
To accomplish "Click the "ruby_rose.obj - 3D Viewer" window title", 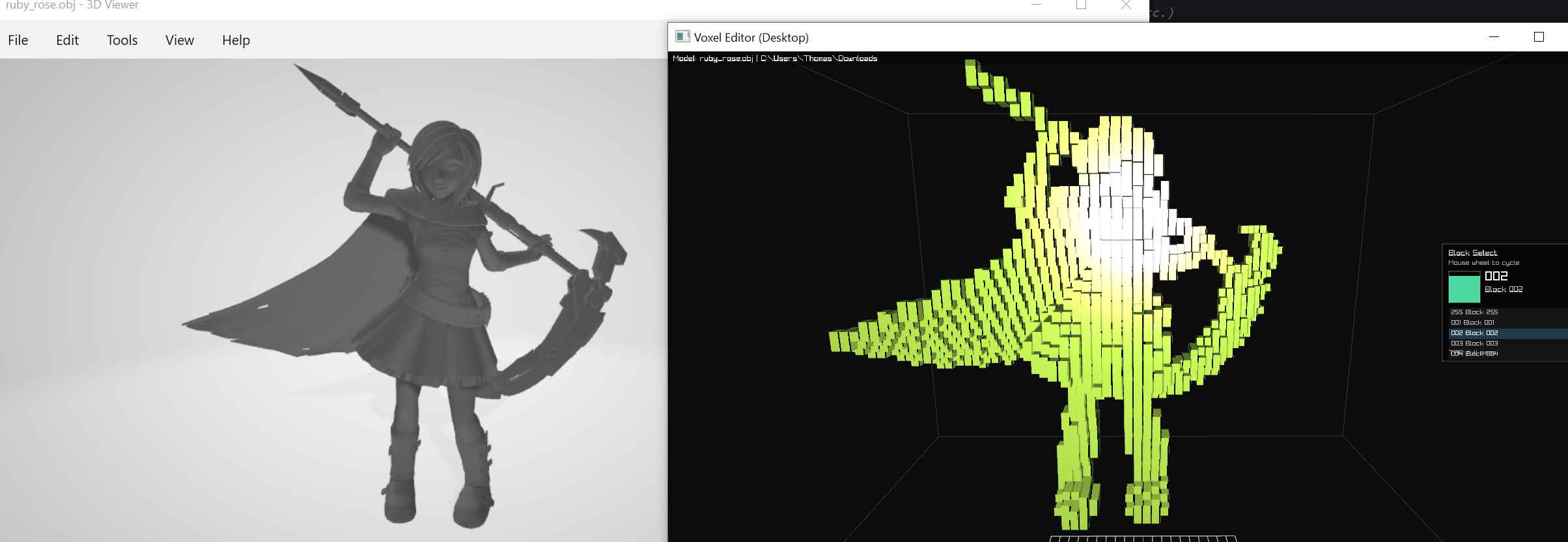I will (x=72, y=5).
